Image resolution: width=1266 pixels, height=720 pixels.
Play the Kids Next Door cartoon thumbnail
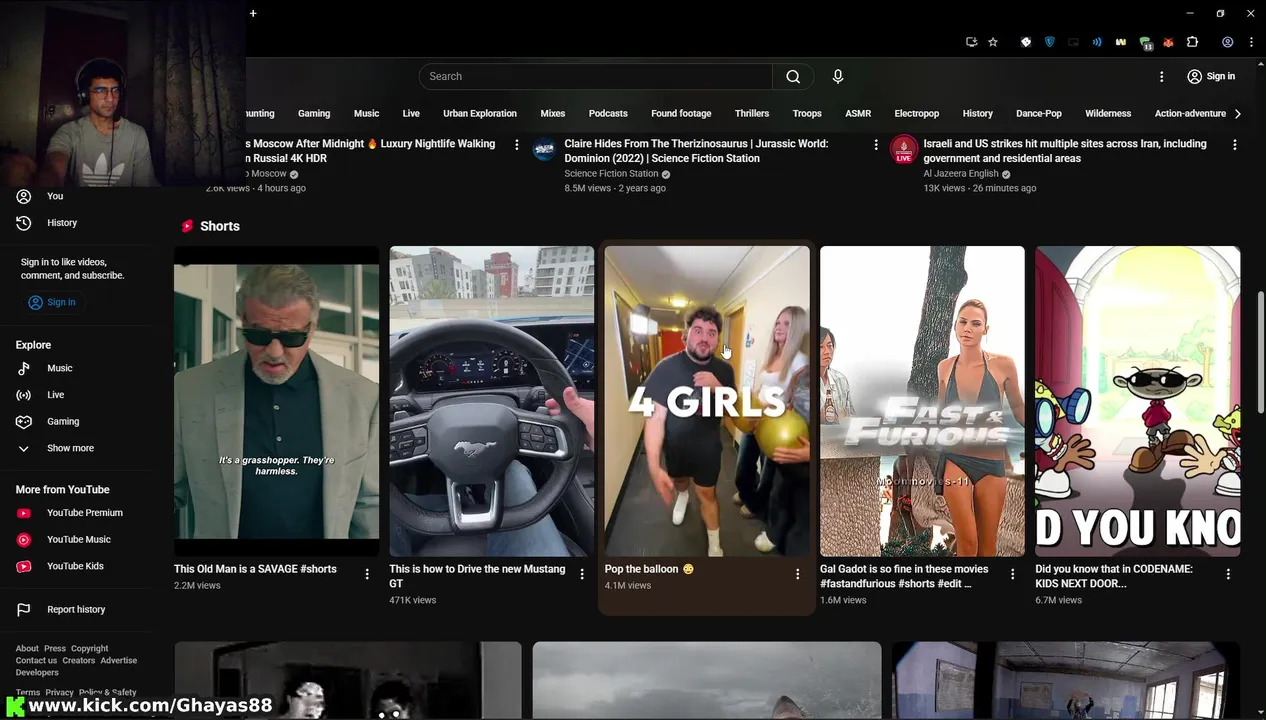[1138, 401]
